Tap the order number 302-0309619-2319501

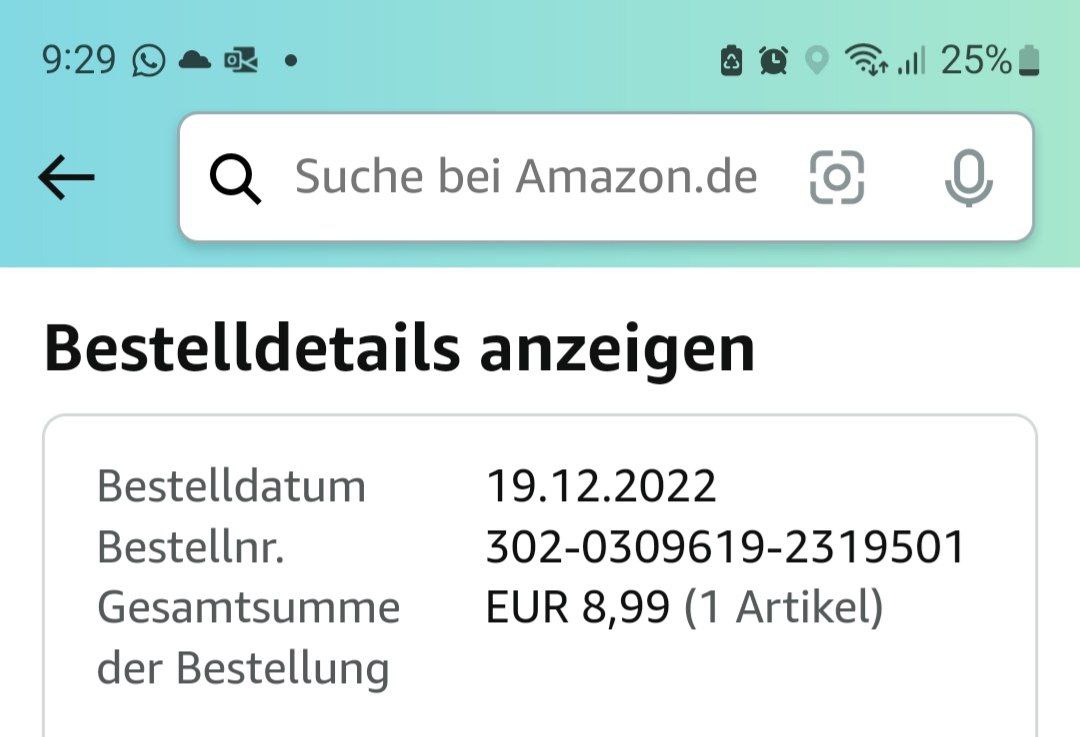click(x=726, y=547)
